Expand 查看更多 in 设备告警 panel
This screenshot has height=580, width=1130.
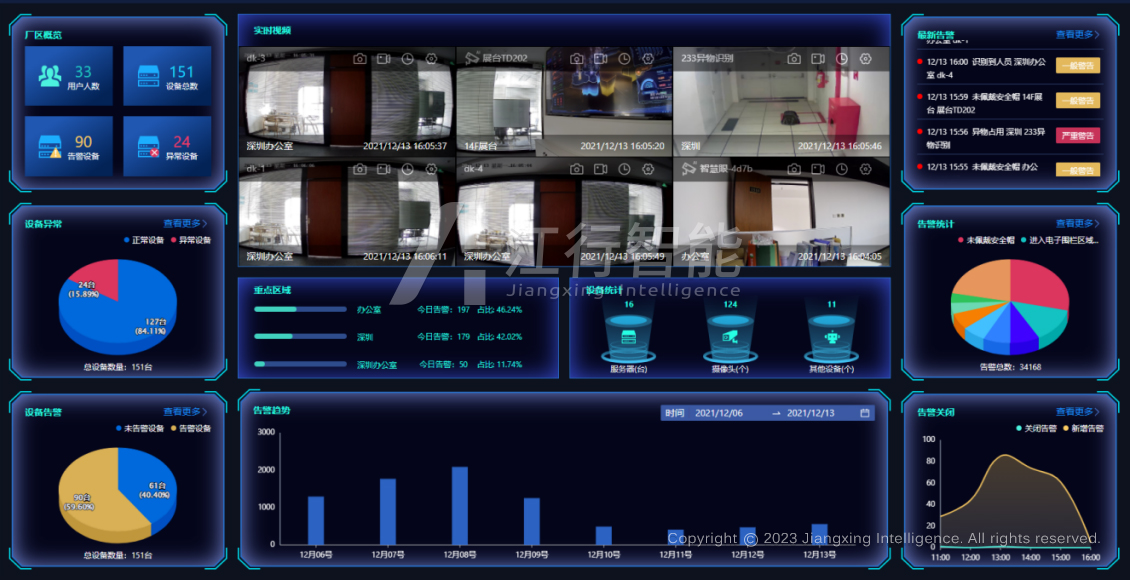point(185,411)
